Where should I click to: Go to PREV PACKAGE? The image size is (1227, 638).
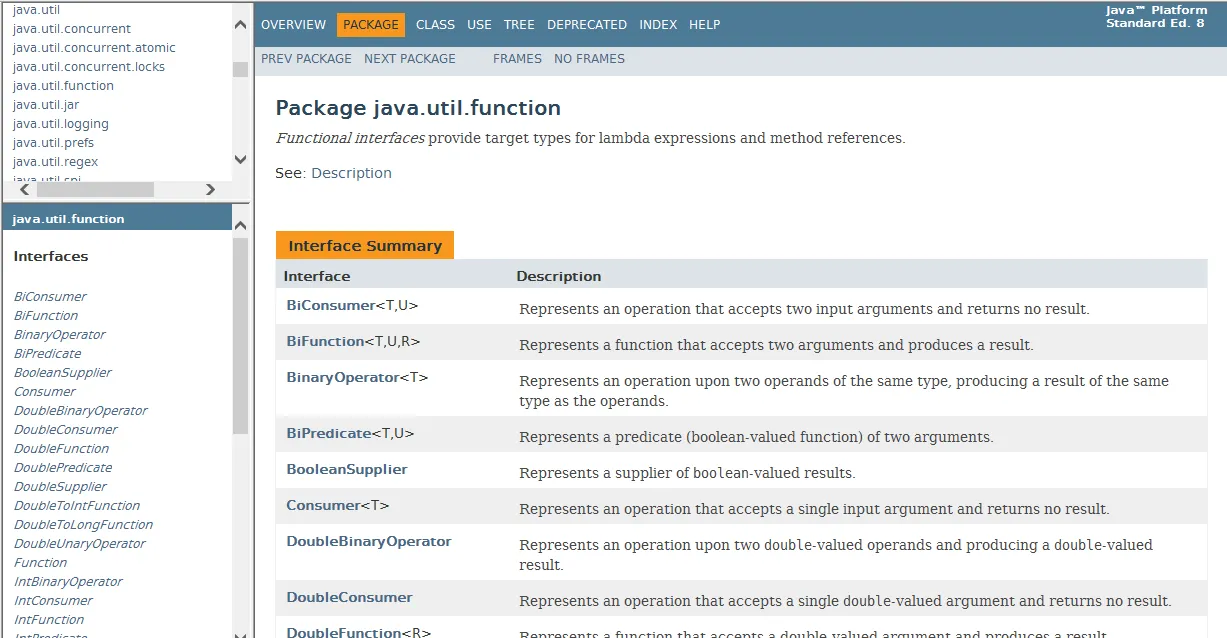[x=306, y=59]
